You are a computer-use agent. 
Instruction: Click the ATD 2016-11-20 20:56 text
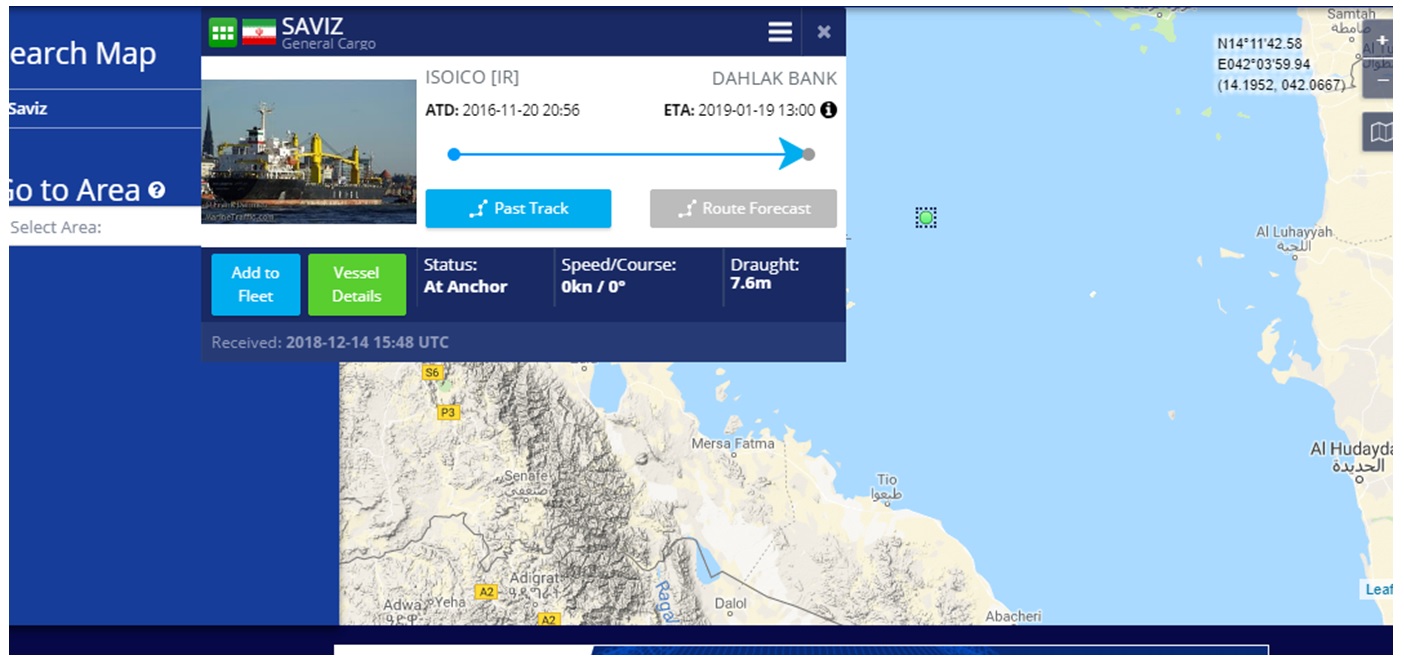click(x=502, y=110)
